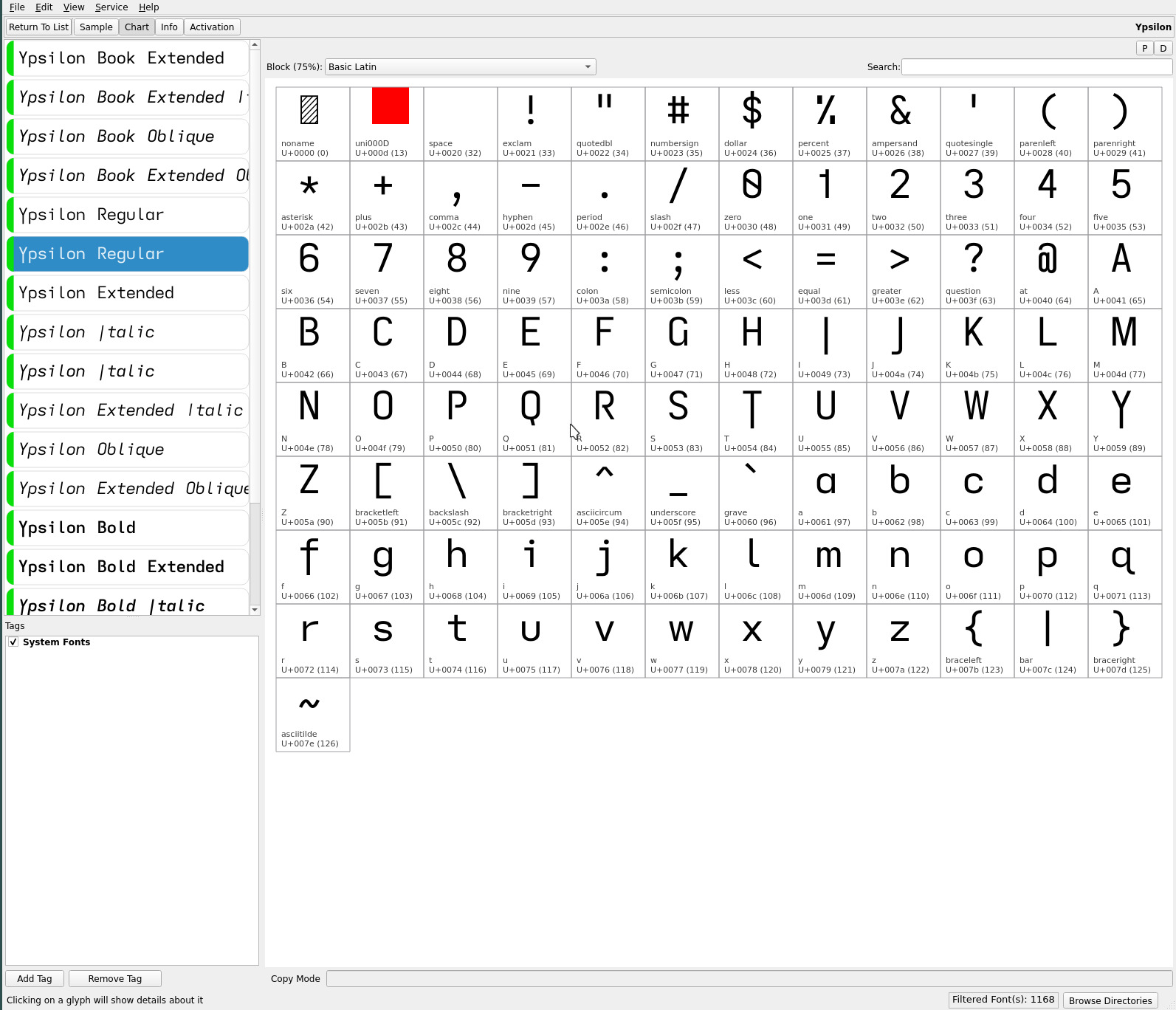Switch to the Info tab
Viewport: 1176px width, 1010px height.
(x=169, y=27)
